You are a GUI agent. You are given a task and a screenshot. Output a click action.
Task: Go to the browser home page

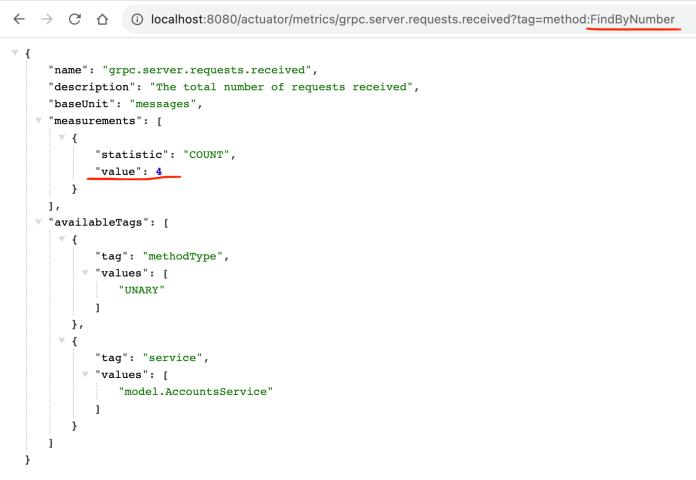click(102, 19)
